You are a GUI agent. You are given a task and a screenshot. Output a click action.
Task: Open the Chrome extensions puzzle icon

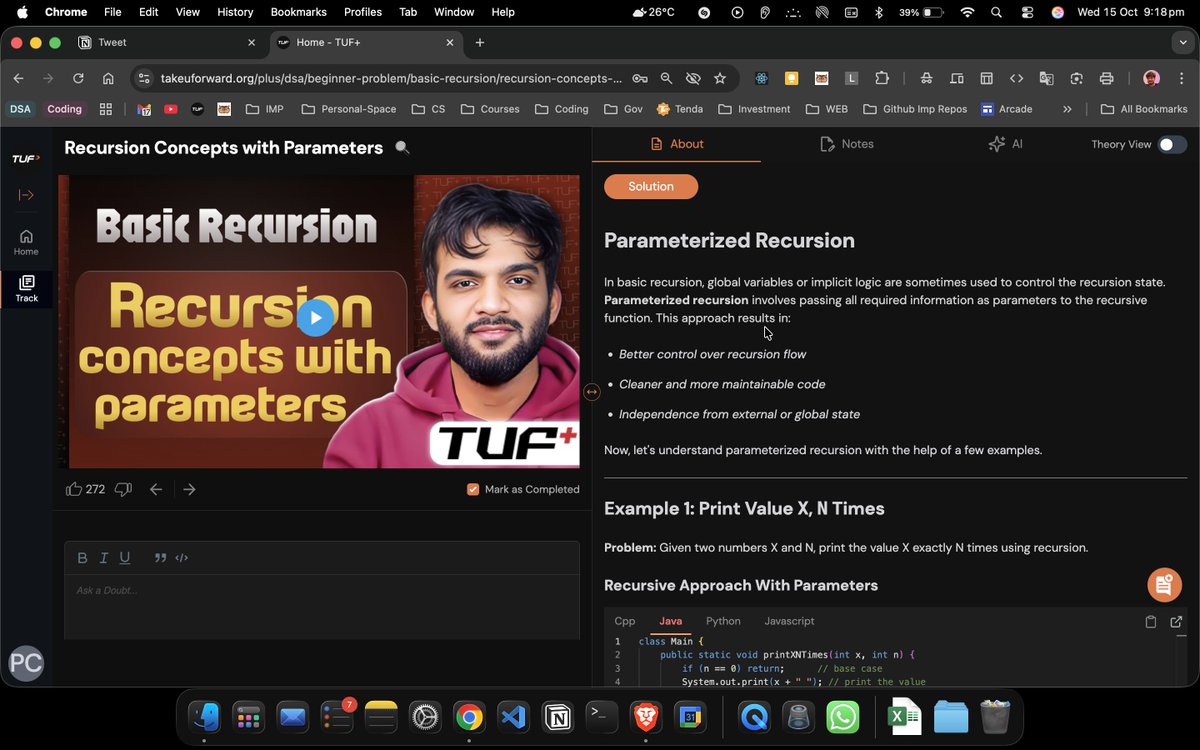point(881,78)
